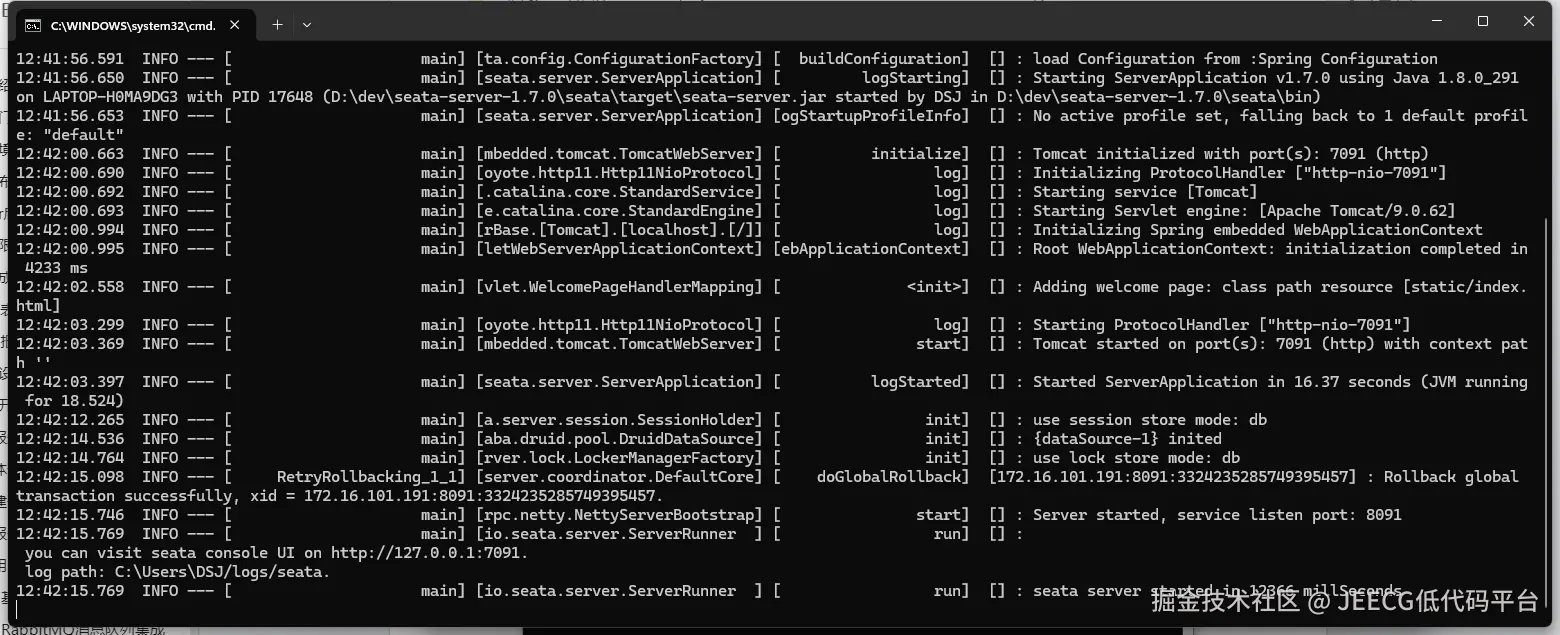Click the 'Starting service [Tomcat]' log line

click(x=1145, y=192)
